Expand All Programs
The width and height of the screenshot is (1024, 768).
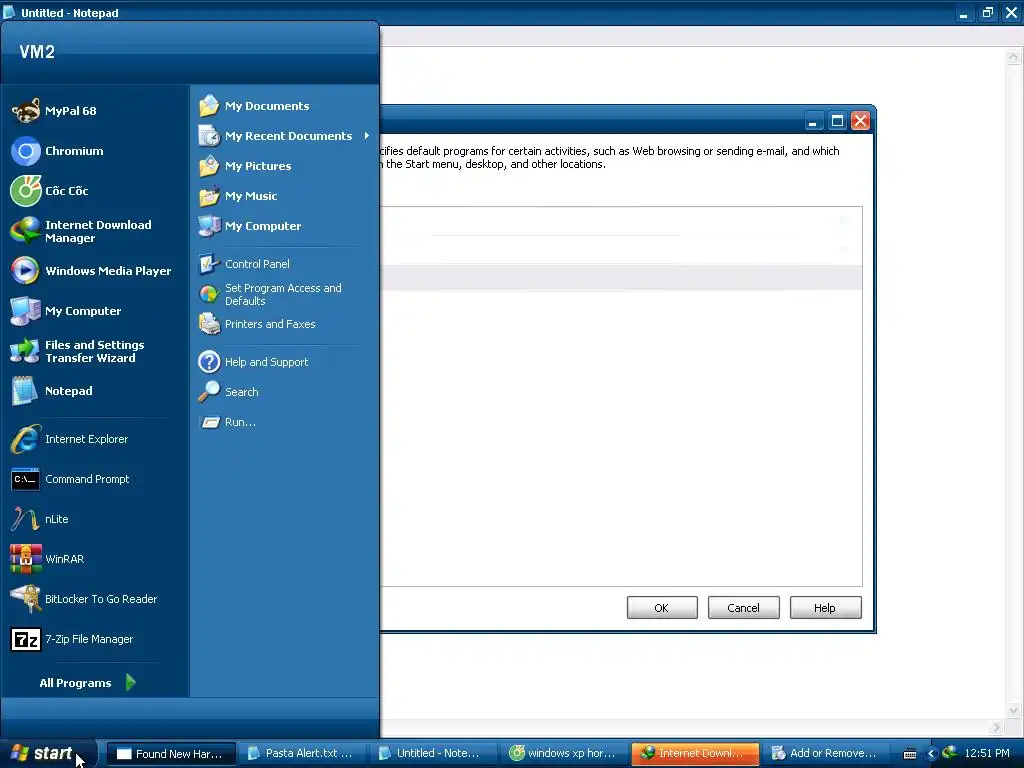88,682
